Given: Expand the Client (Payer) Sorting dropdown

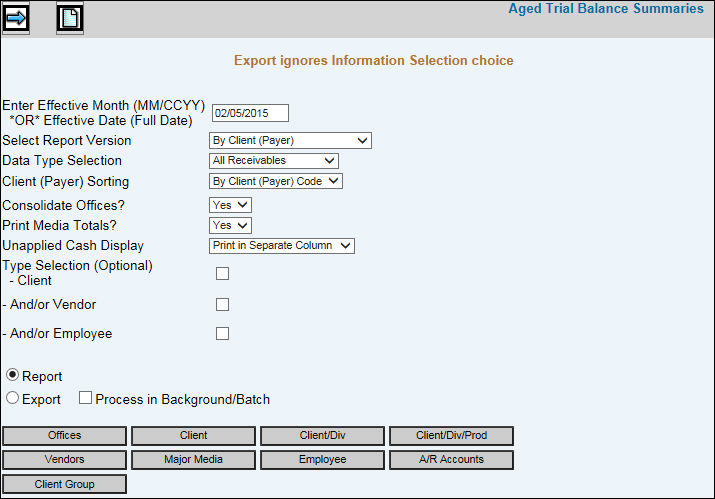Looking at the screenshot, I should (276, 181).
